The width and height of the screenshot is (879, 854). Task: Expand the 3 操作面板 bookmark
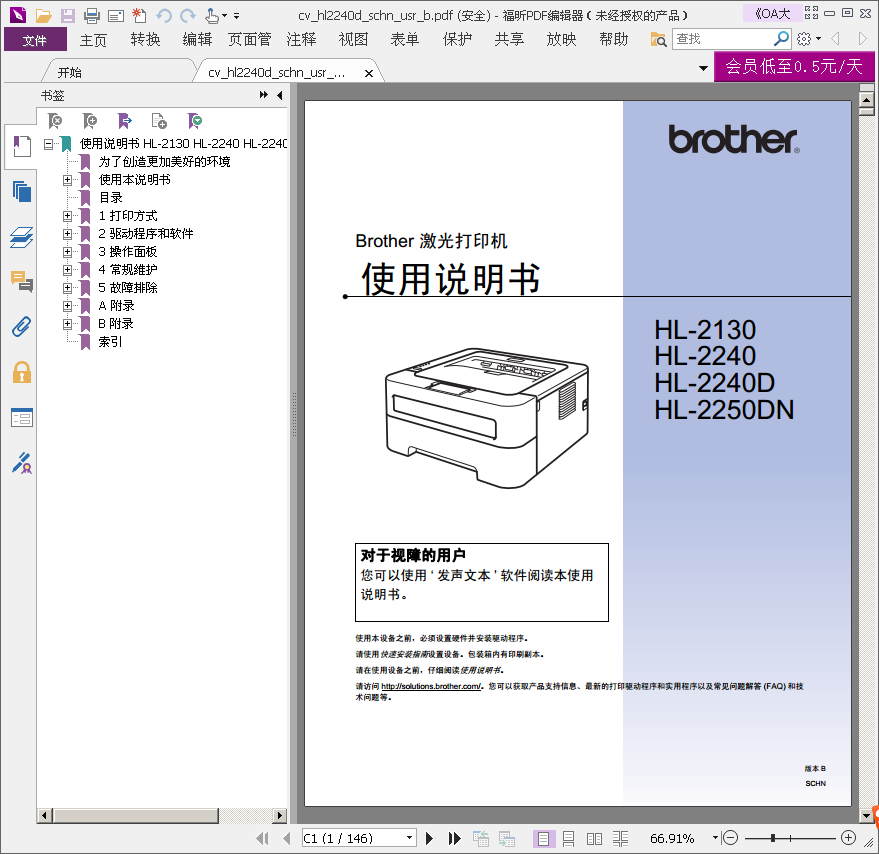pos(67,252)
